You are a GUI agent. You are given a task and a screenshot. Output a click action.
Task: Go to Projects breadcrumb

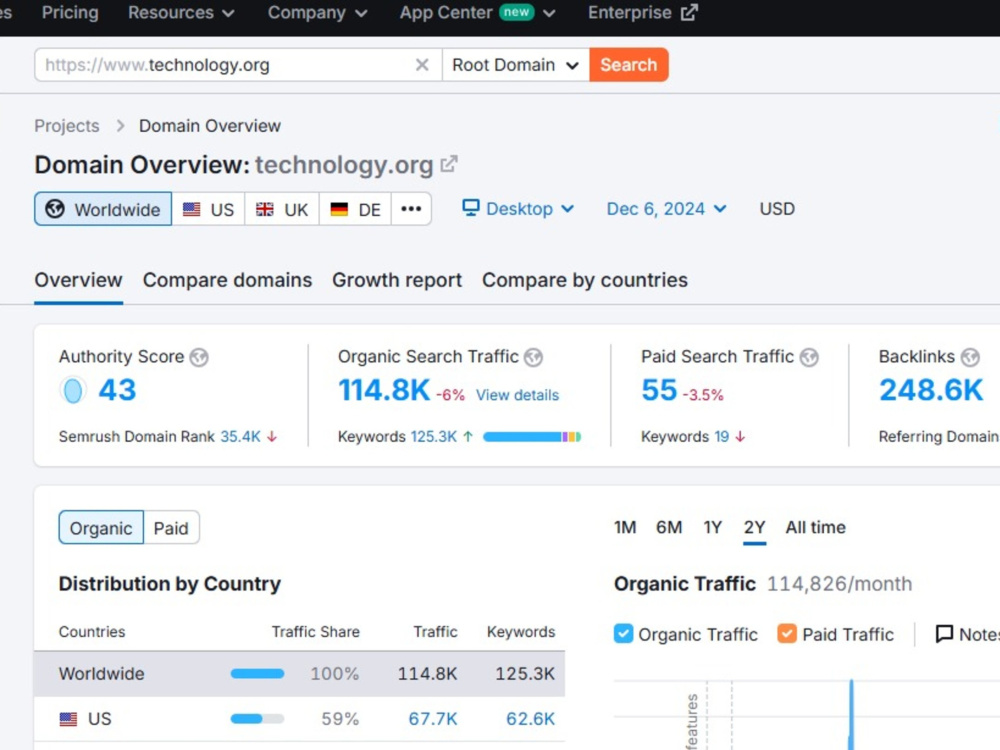[67, 126]
